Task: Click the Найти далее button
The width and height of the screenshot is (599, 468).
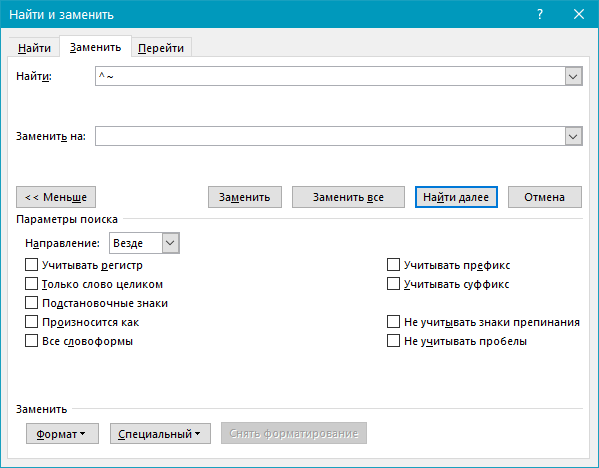Action: pos(456,197)
